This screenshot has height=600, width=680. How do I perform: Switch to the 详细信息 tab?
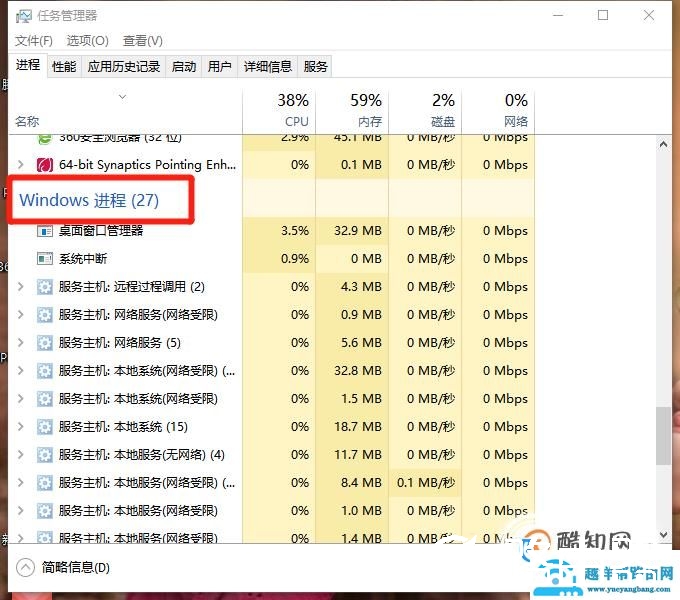pos(268,67)
